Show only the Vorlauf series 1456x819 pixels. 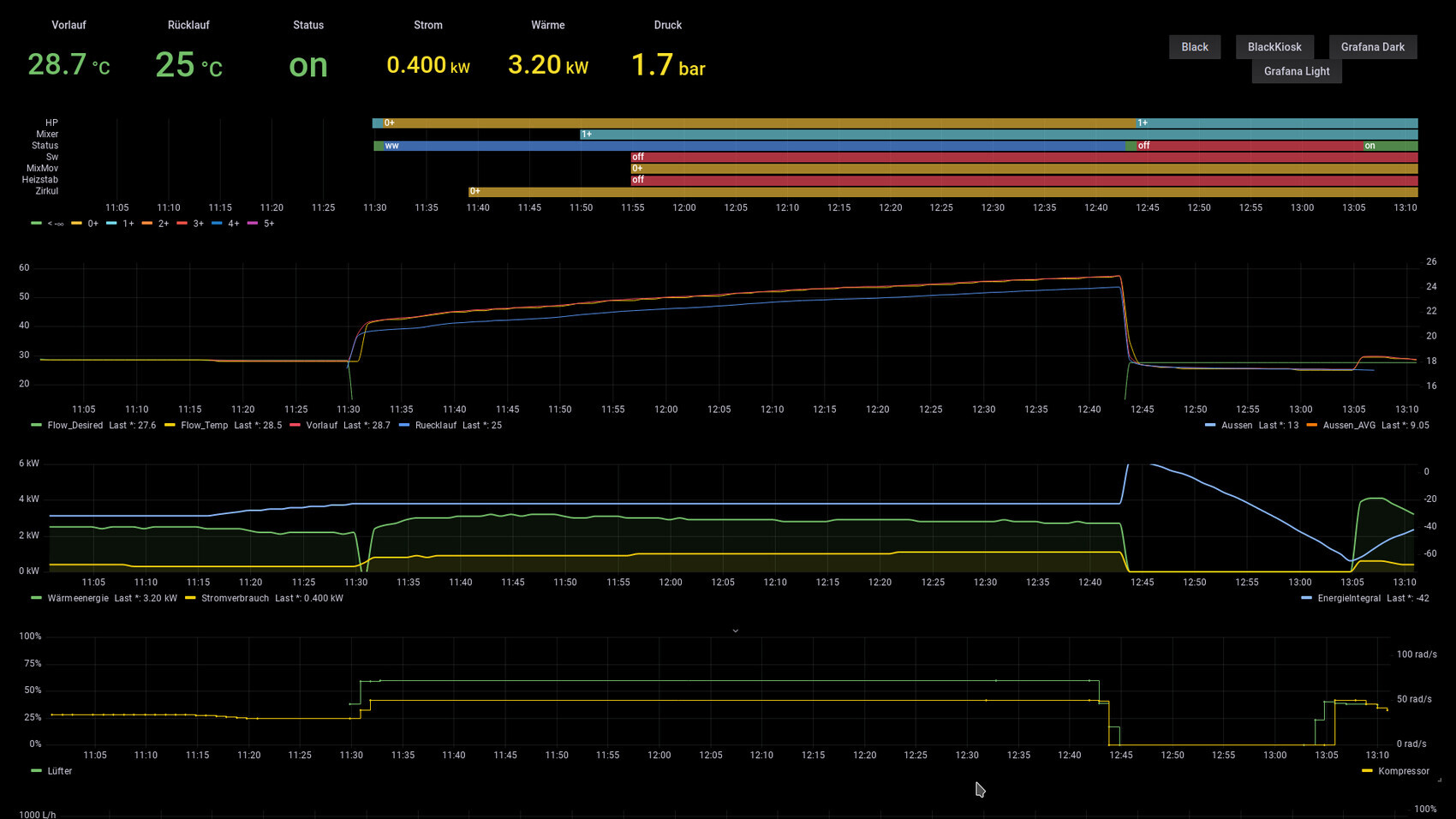(322, 426)
